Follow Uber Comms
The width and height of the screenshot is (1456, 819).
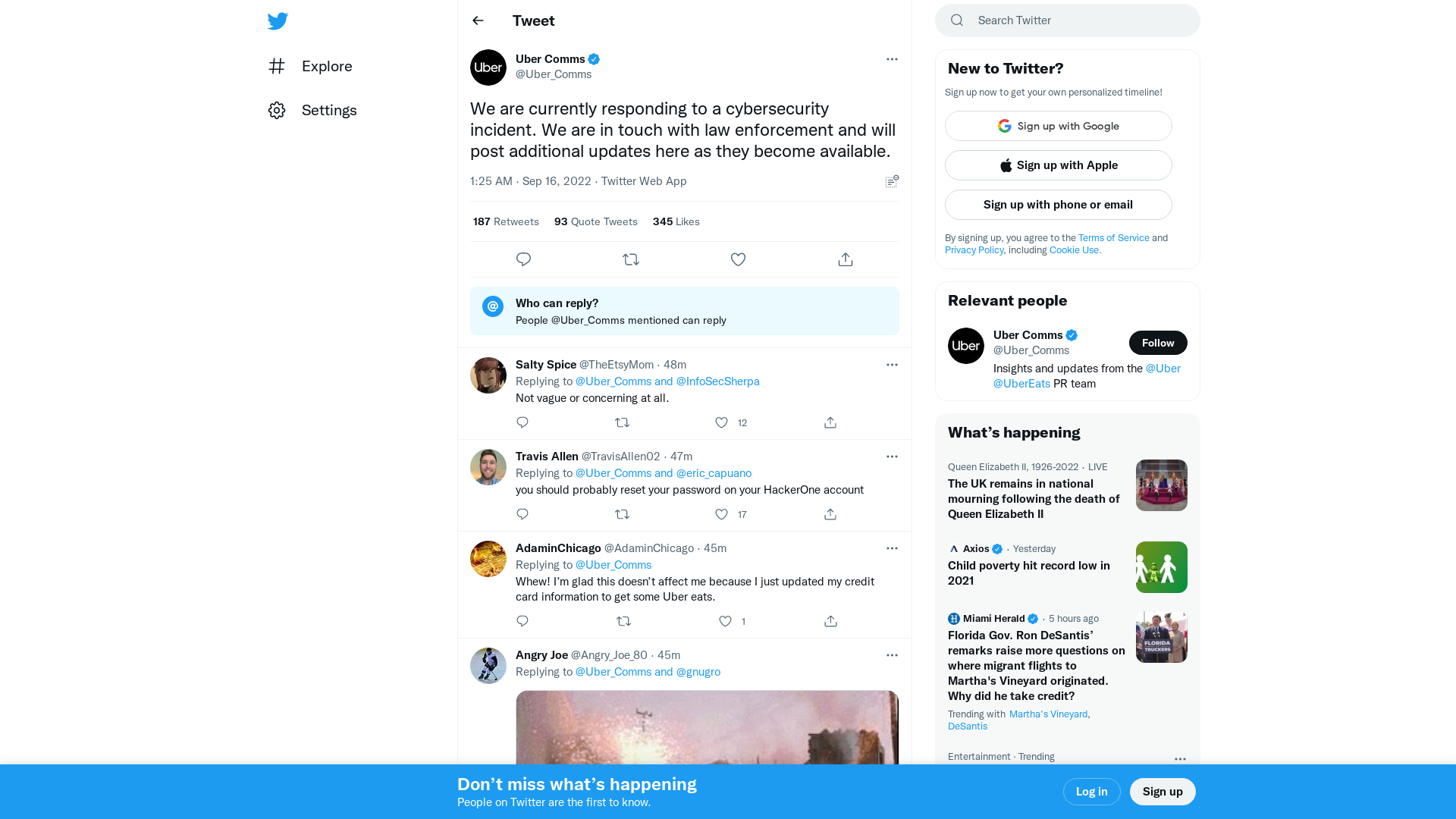1158,343
